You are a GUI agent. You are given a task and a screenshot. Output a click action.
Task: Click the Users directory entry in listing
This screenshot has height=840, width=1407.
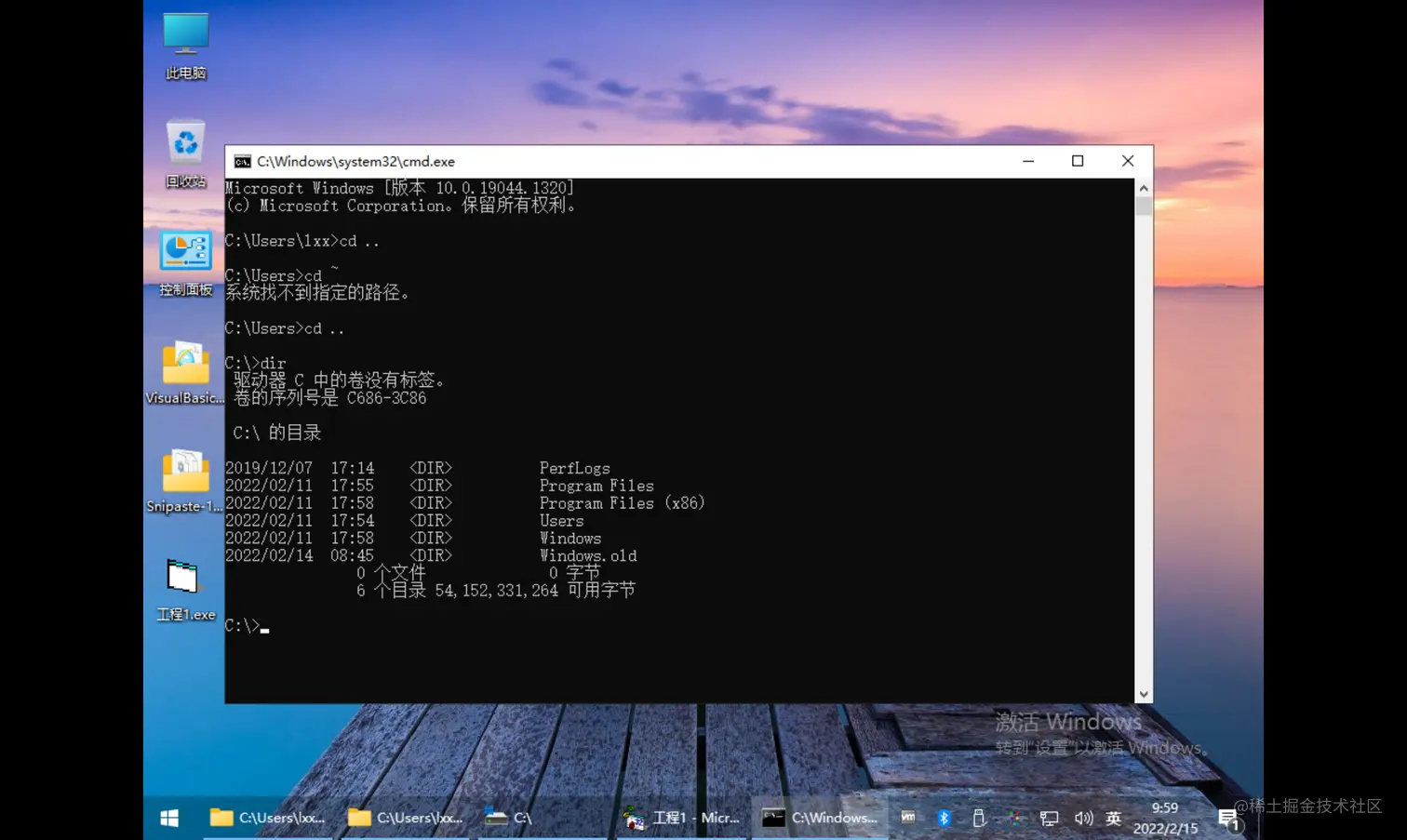click(562, 521)
